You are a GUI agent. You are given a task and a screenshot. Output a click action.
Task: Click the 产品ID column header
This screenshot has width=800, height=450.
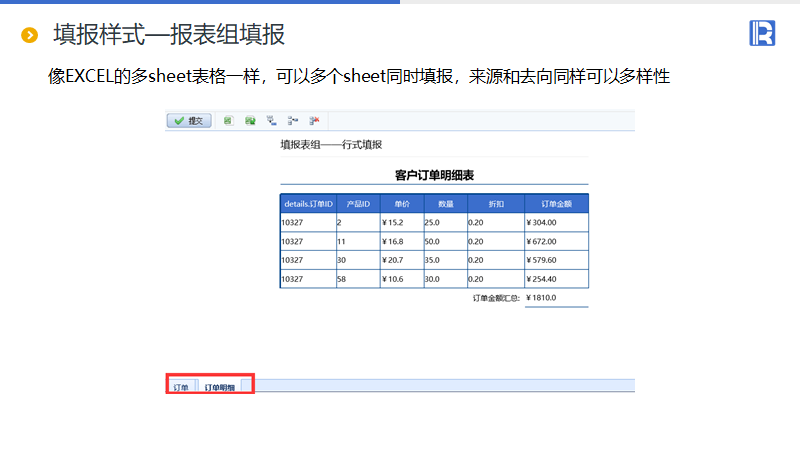click(358, 204)
